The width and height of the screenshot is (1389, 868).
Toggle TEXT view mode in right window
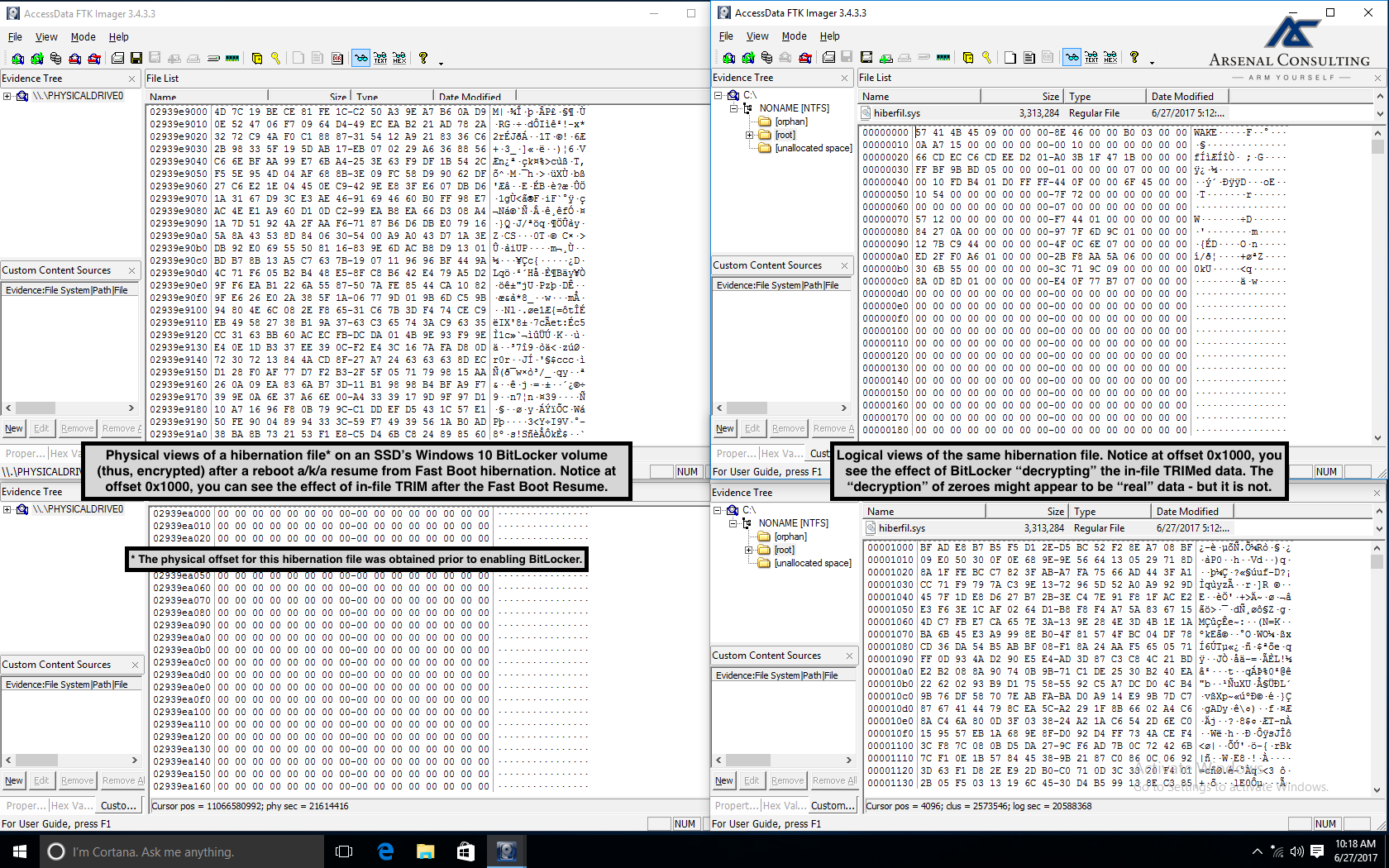(x=1091, y=57)
